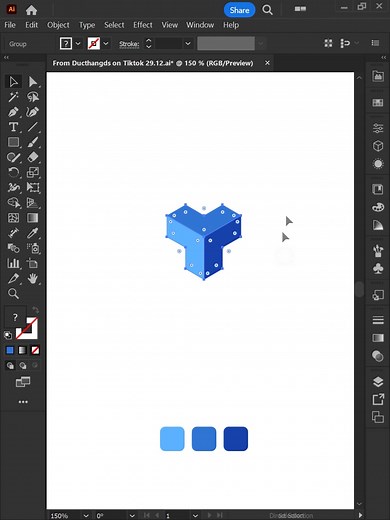Open the Effect menu
The height and width of the screenshot is (520, 390).
(x=143, y=25)
